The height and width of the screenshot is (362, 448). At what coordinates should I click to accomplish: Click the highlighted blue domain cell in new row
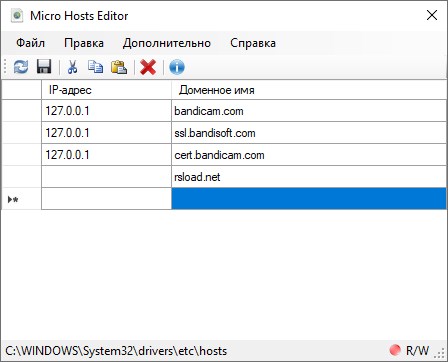309,199
